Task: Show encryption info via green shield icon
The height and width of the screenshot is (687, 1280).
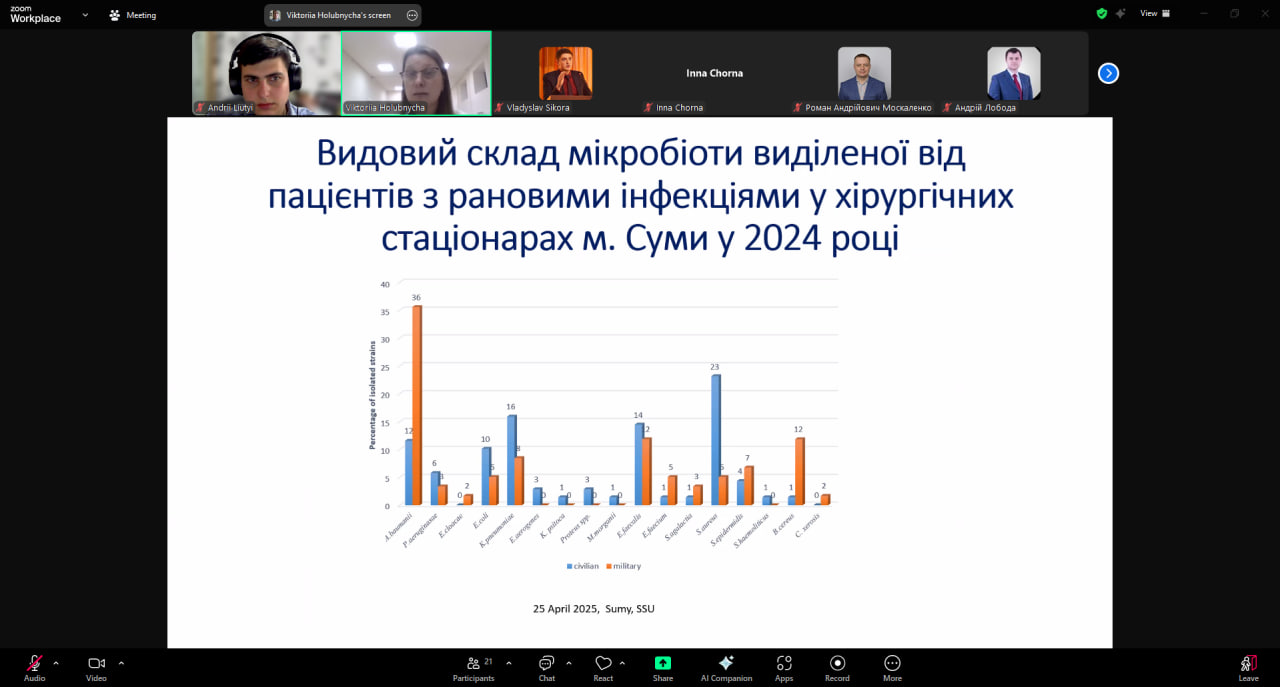Action: pos(1101,14)
